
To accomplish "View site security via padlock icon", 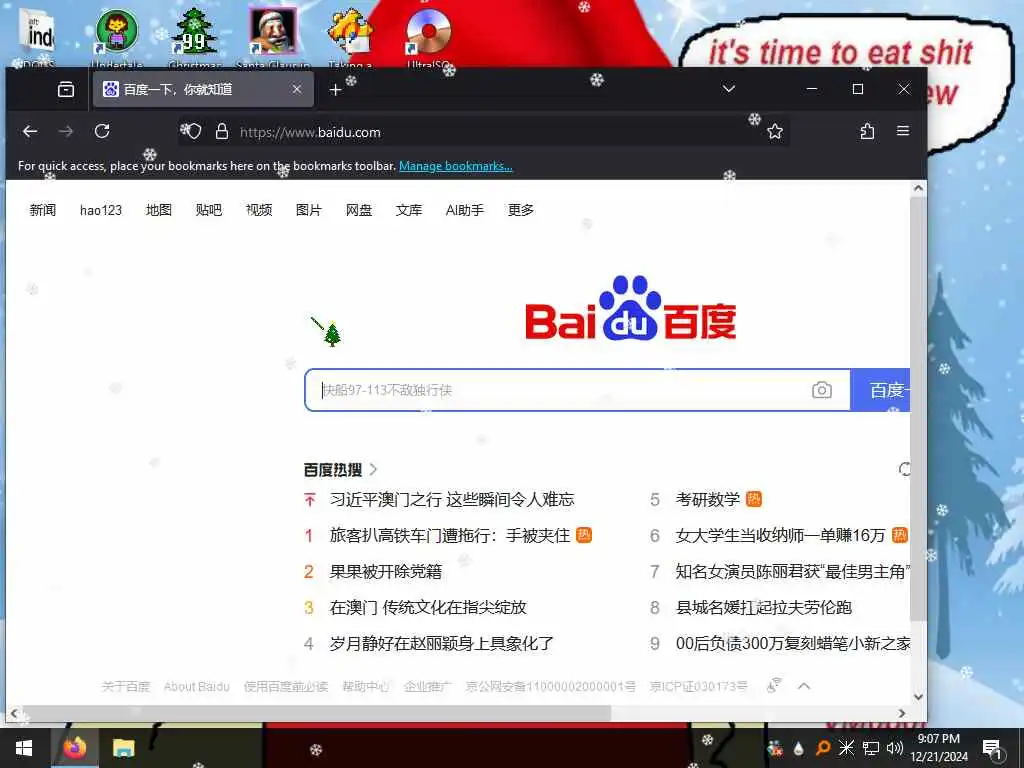I will pos(222,131).
